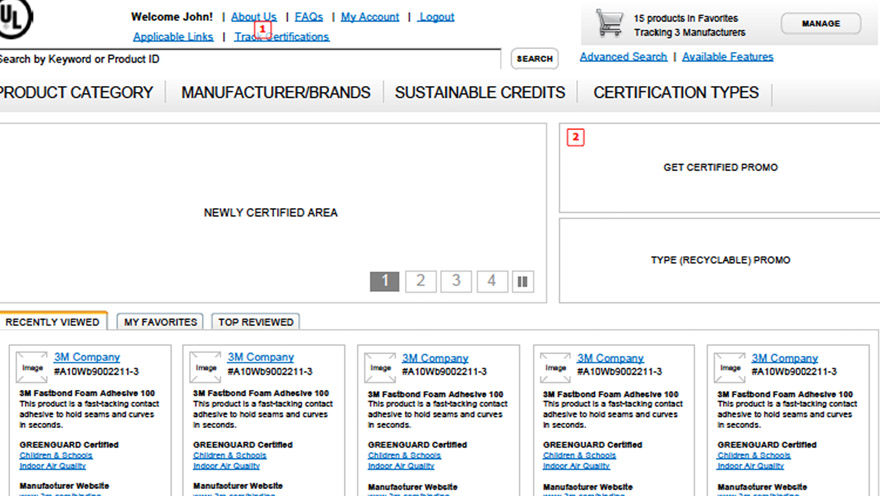Go to carousel slide 4
The width and height of the screenshot is (880, 496).
pos(491,281)
